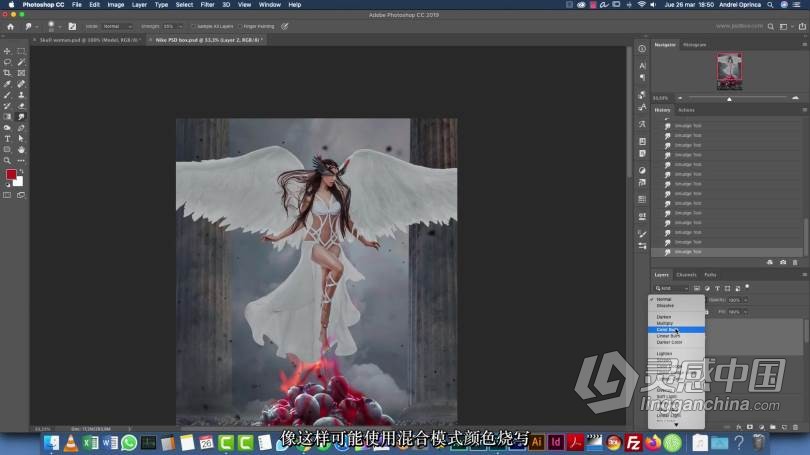Screen dimensions: 810x455
Task: Choose Multiply blend mode
Action: [x=676, y=323]
